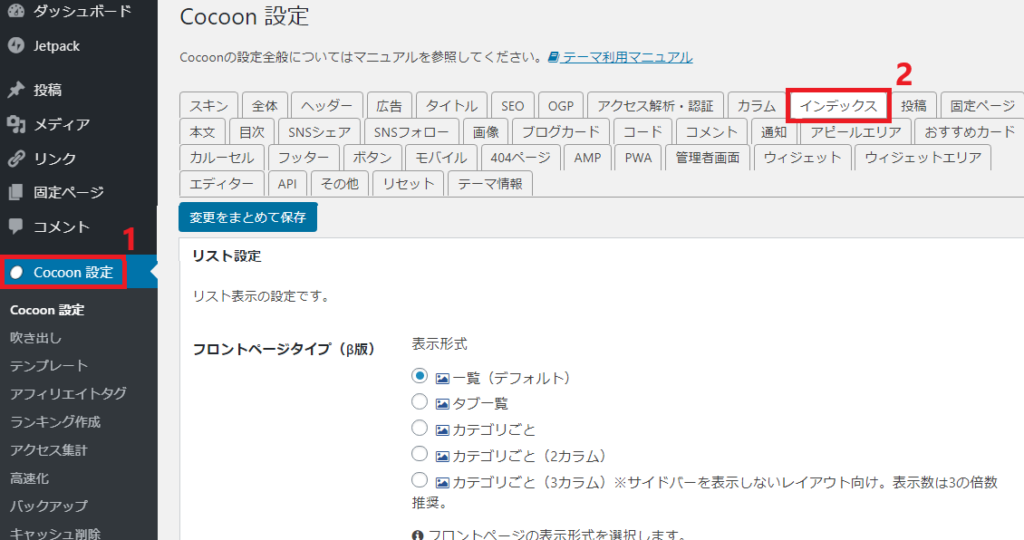Open the 404ページ tab
The height and width of the screenshot is (540, 1024).
click(x=520, y=157)
